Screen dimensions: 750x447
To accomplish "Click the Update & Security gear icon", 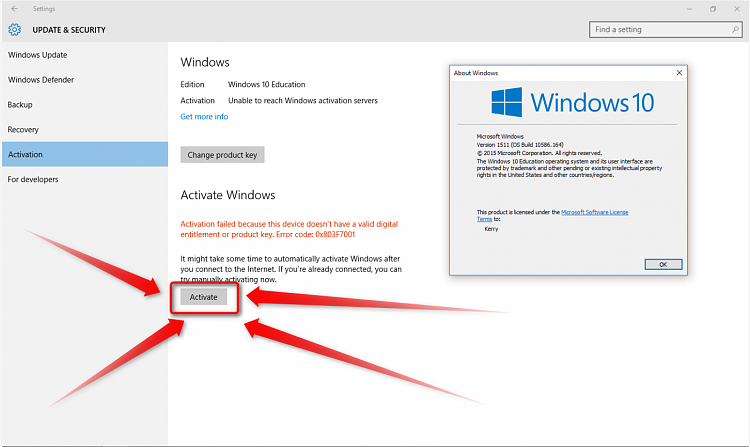I will click(15, 30).
